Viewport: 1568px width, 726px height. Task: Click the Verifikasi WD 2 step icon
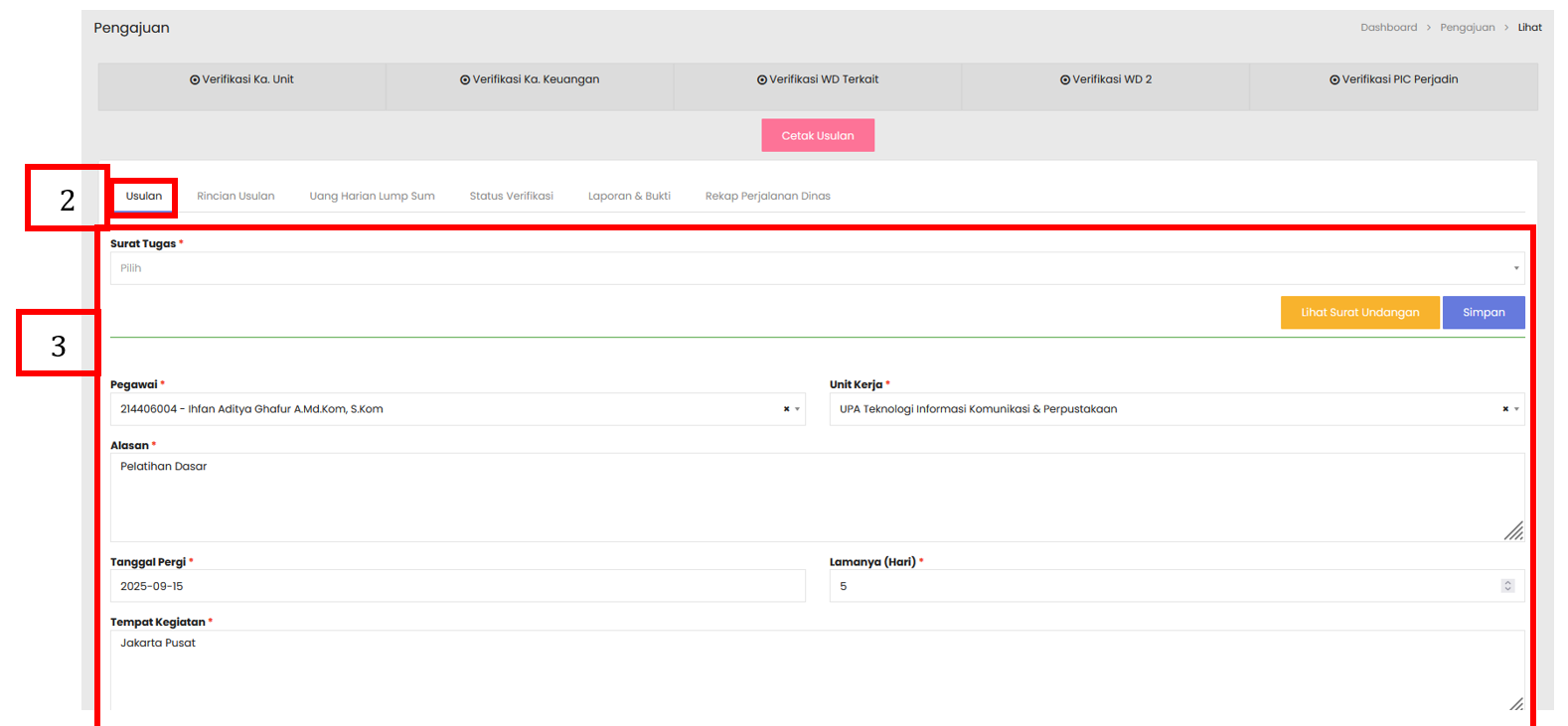pos(1065,80)
